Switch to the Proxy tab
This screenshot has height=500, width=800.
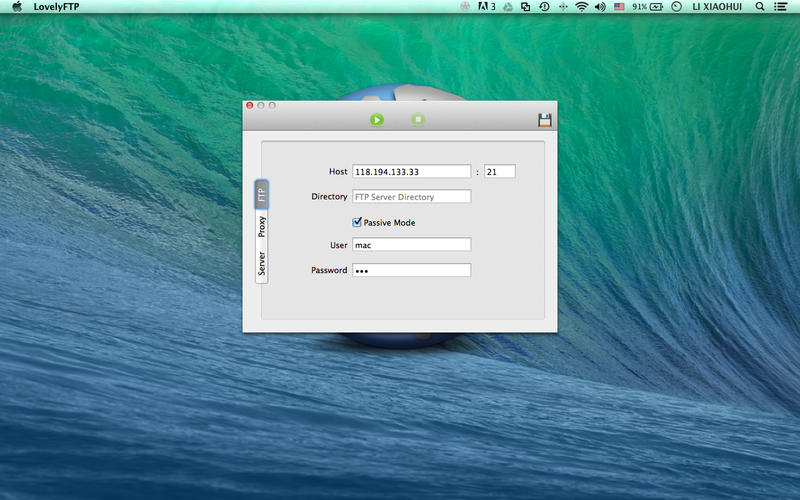point(262,229)
